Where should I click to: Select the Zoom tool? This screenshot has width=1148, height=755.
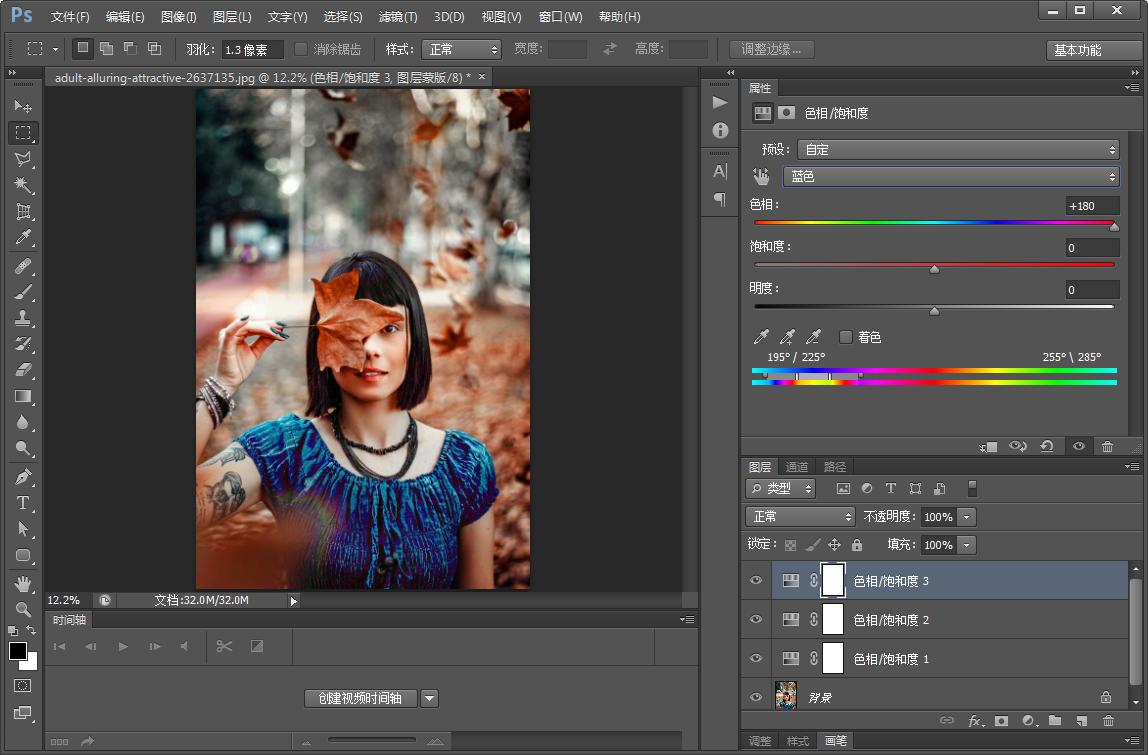pyautogui.click(x=23, y=609)
